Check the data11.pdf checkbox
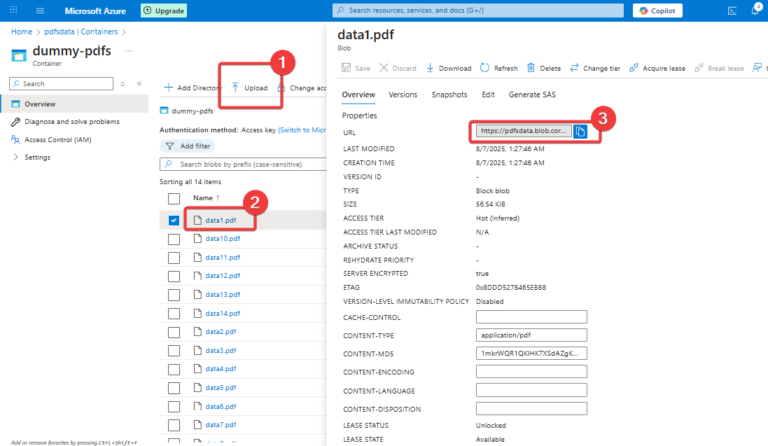Screen dimensions: 768x446 click(174, 258)
